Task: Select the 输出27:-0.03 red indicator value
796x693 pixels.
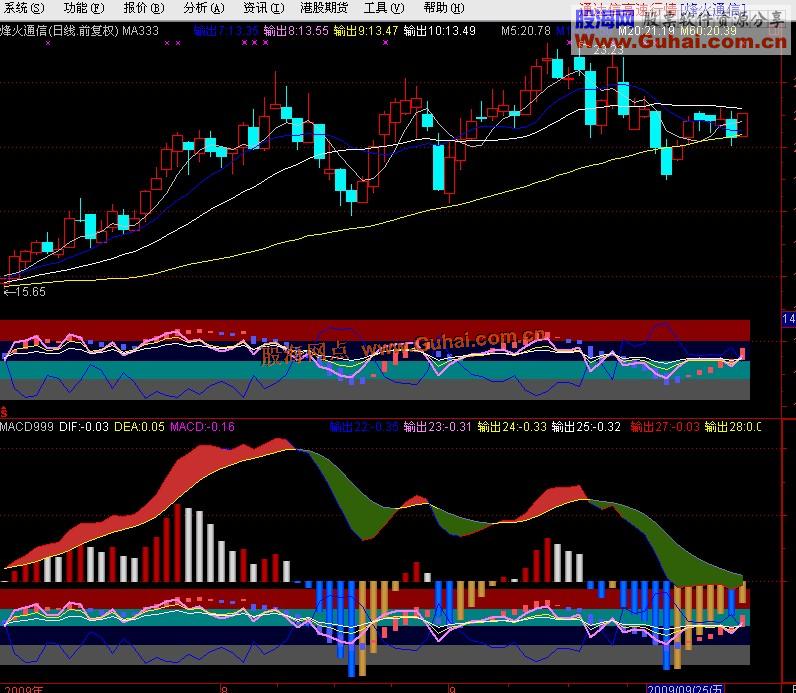Action: point(665,427)
